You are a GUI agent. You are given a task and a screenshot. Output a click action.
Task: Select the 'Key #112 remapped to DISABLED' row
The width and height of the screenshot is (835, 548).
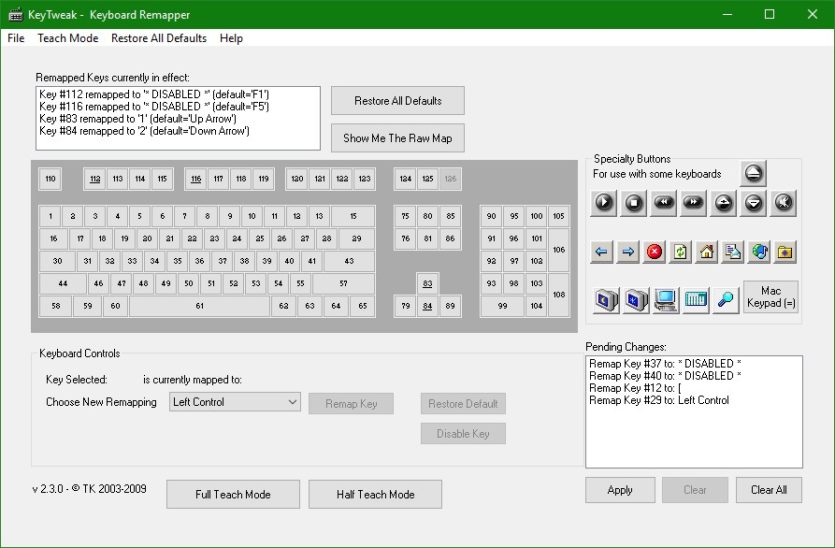(x=178, y=94)
